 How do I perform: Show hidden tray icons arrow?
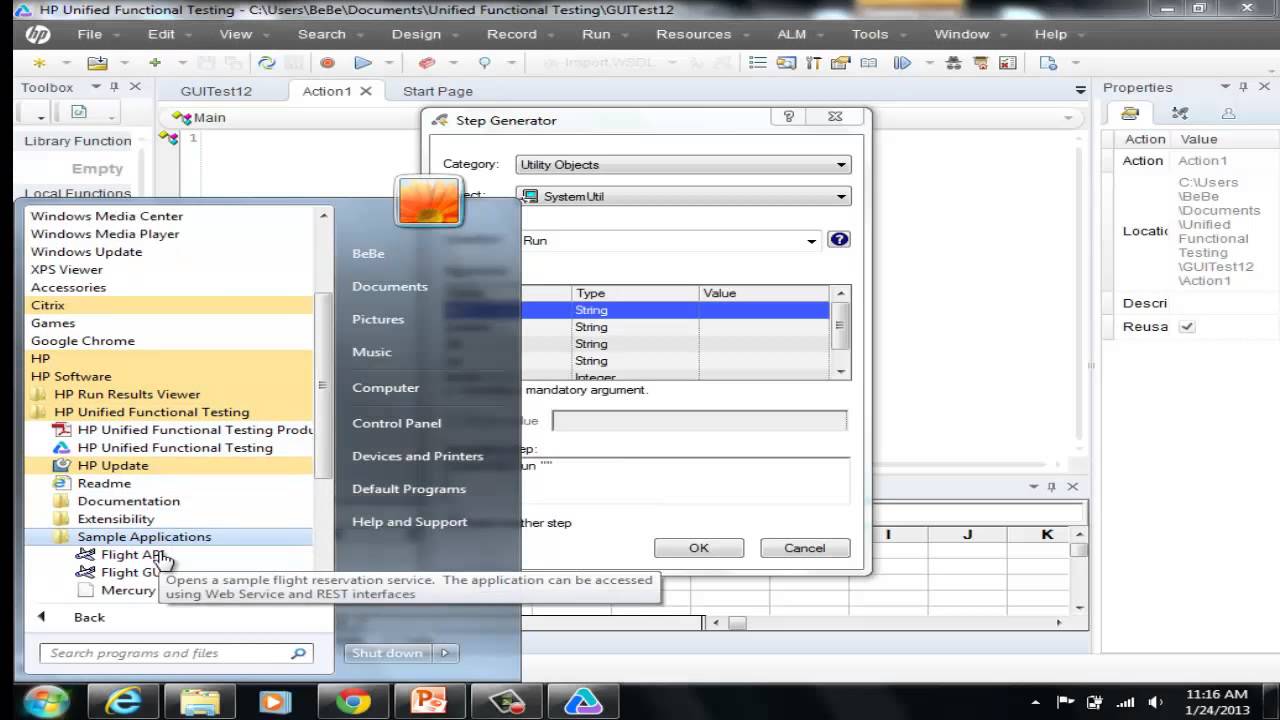(x=1036, y=703)
